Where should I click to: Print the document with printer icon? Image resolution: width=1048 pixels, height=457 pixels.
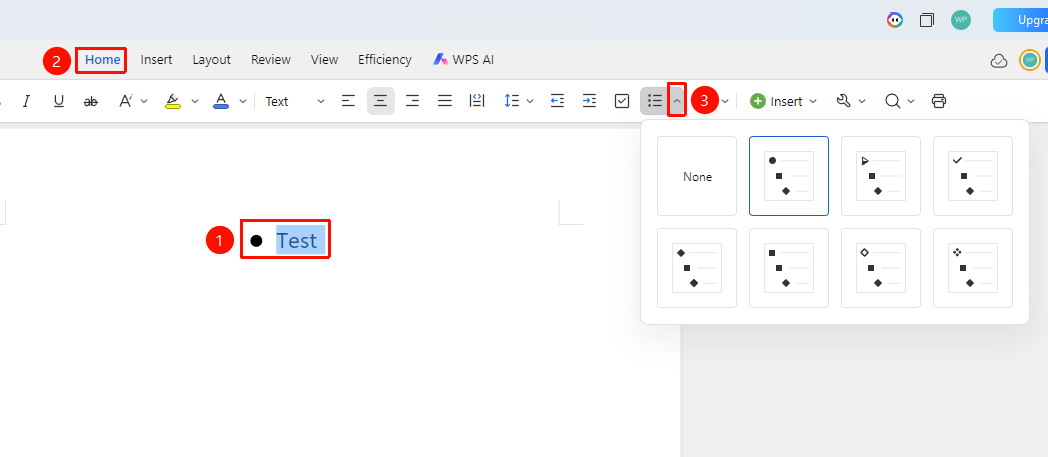(x=939, y=101)
